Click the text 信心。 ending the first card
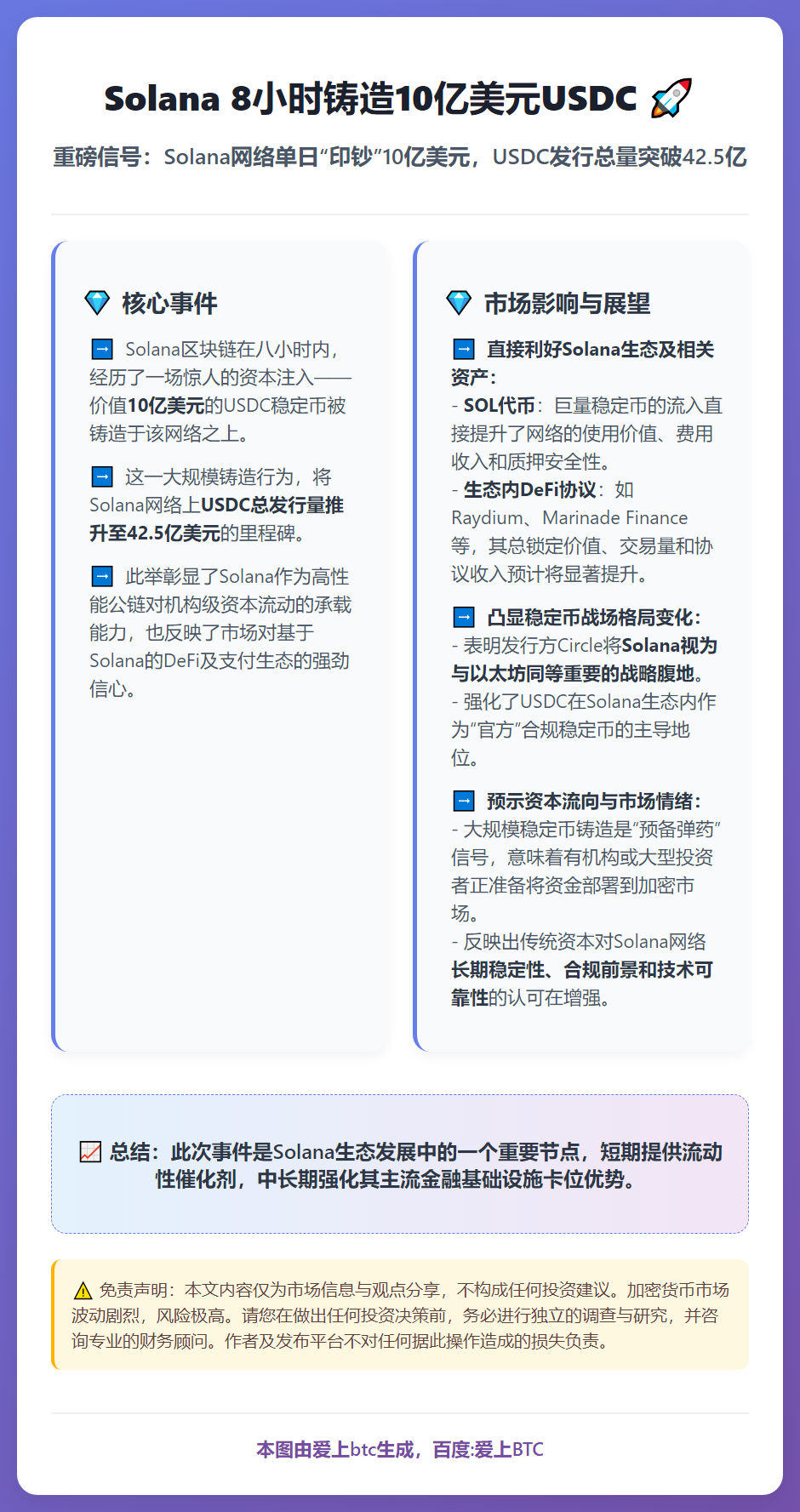Image resolution: width=800 pixels, height=1512 pixels. (114, 689)
